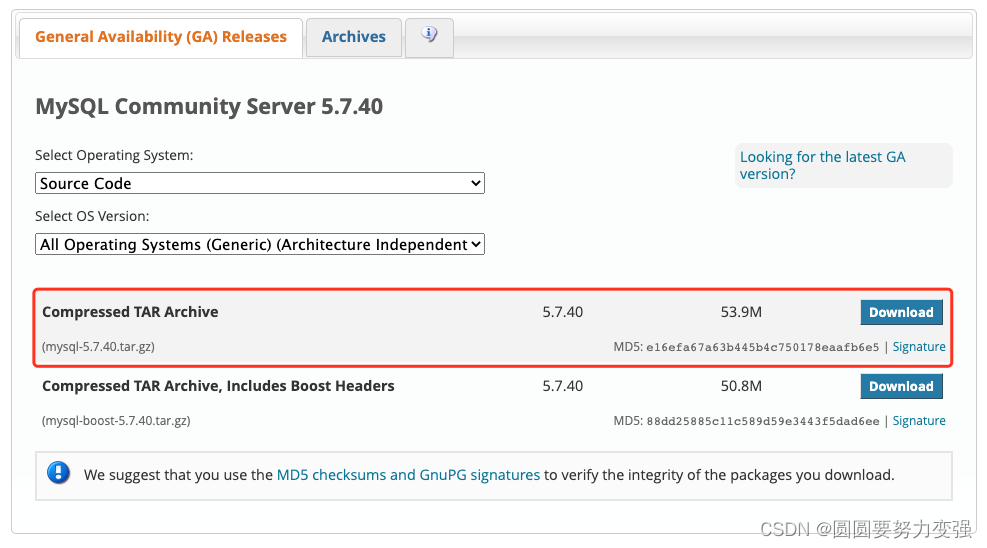This screenshot has height=548, width=987.
Task: Expand the Select Operating System dropdown
Action: coord(260,183)
